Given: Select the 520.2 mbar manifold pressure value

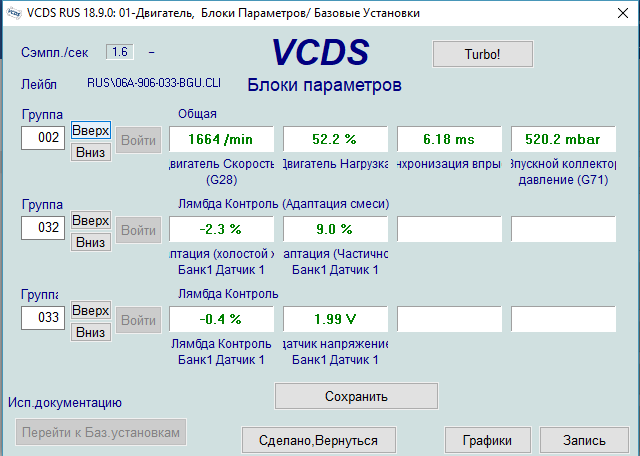Looking at the screenshot, I should point(563,139).
